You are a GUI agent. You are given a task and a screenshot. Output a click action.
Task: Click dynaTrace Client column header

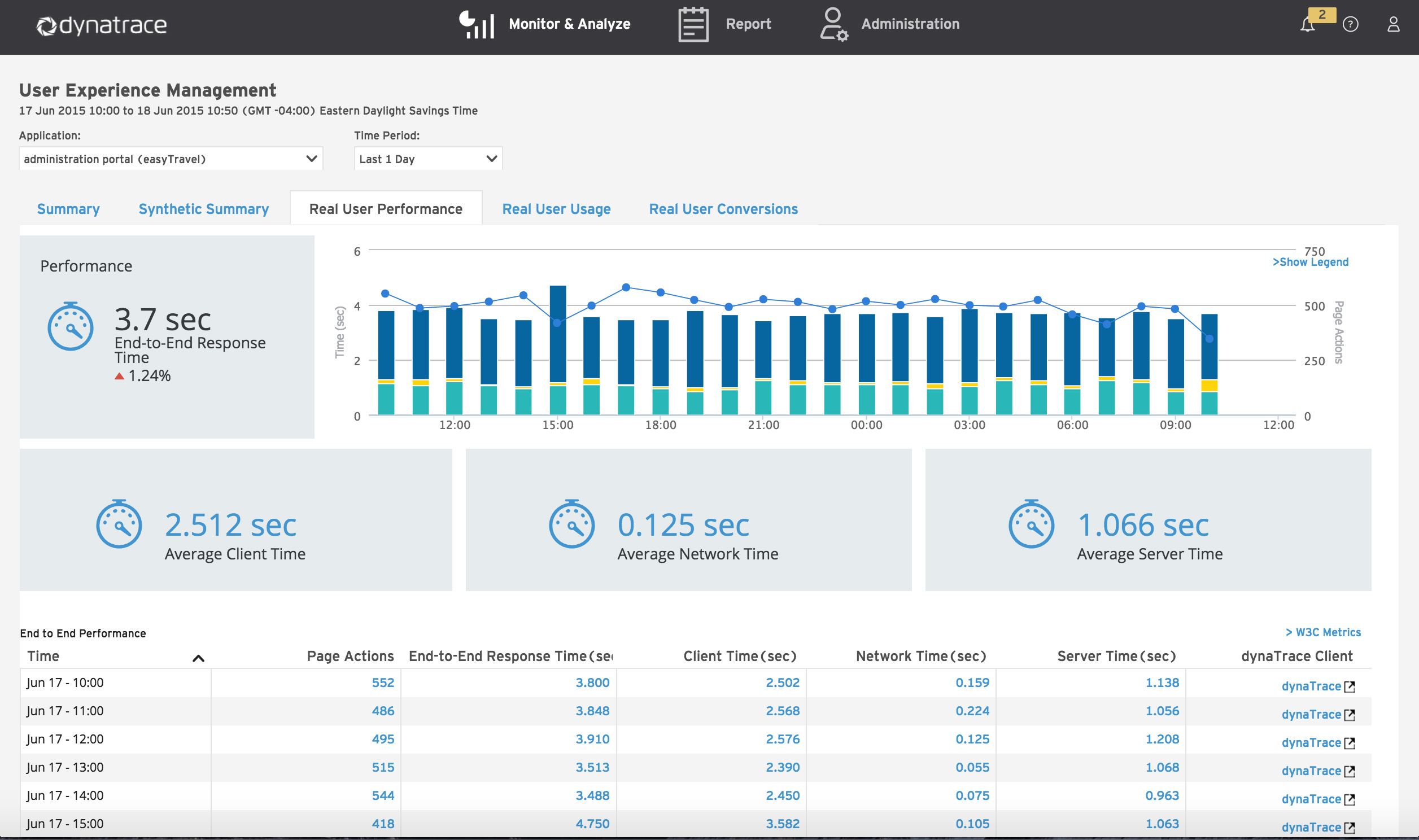1296,656
